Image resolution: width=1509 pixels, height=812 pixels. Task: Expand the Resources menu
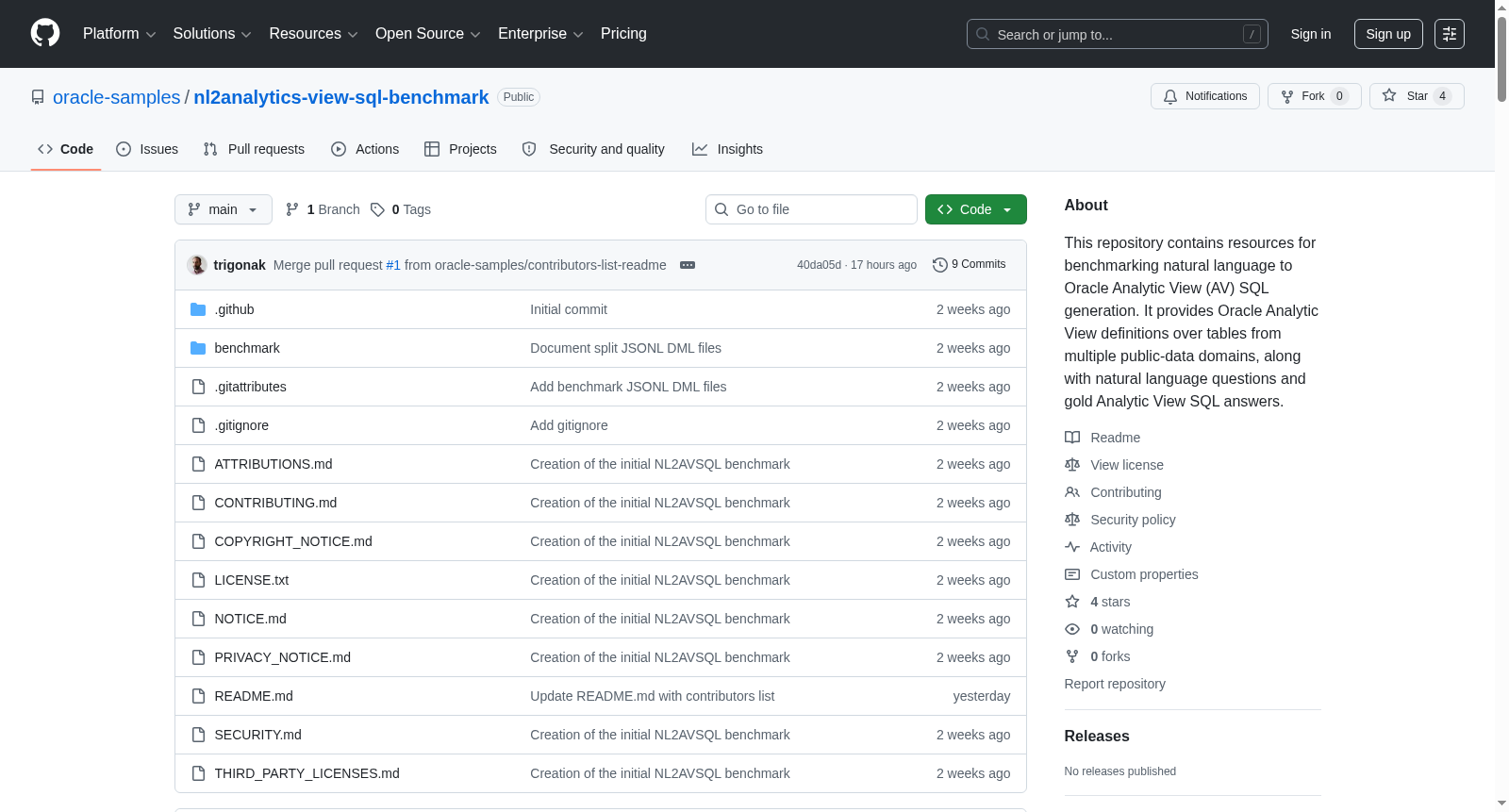(x=313, y=34)
